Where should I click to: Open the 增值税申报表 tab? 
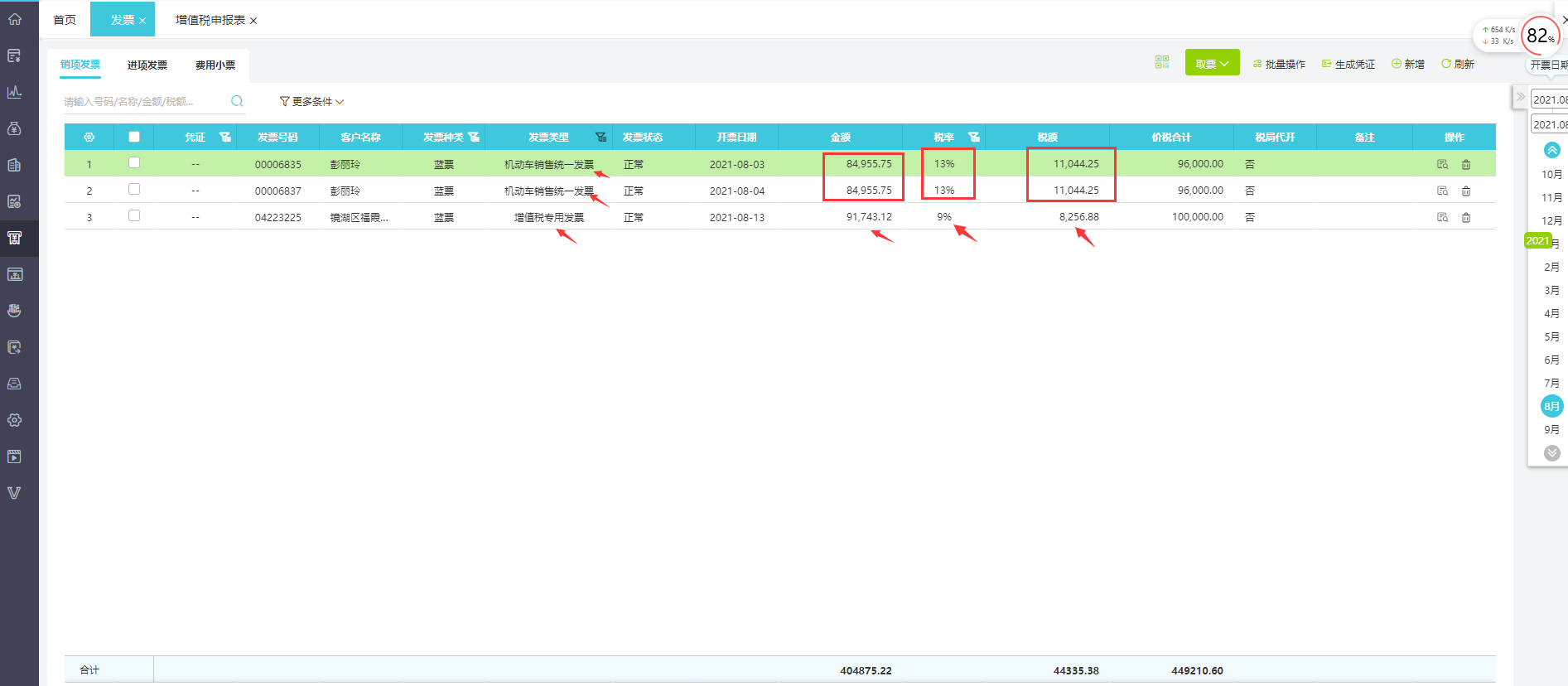[x=210, y=20]
